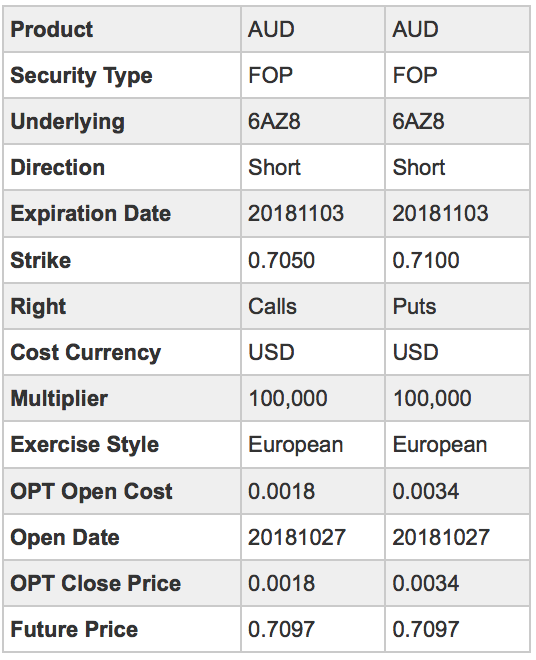This screenshot has width=536, height=660.
Task: Click the Open Date label
Action: point(65,538)
